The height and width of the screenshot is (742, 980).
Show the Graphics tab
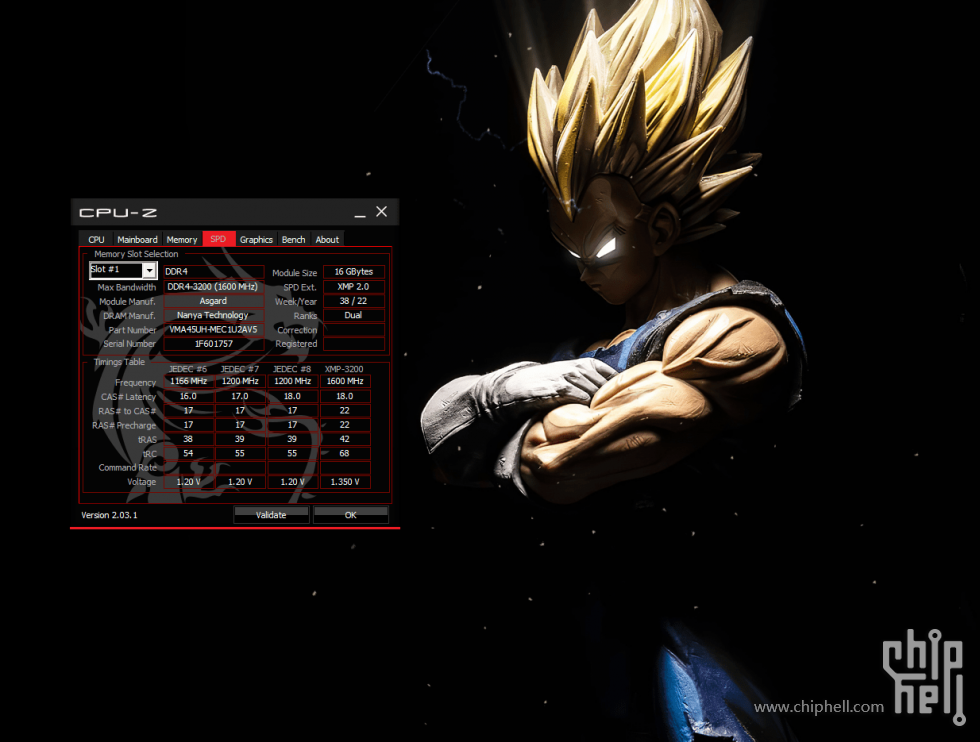point(256,239)
